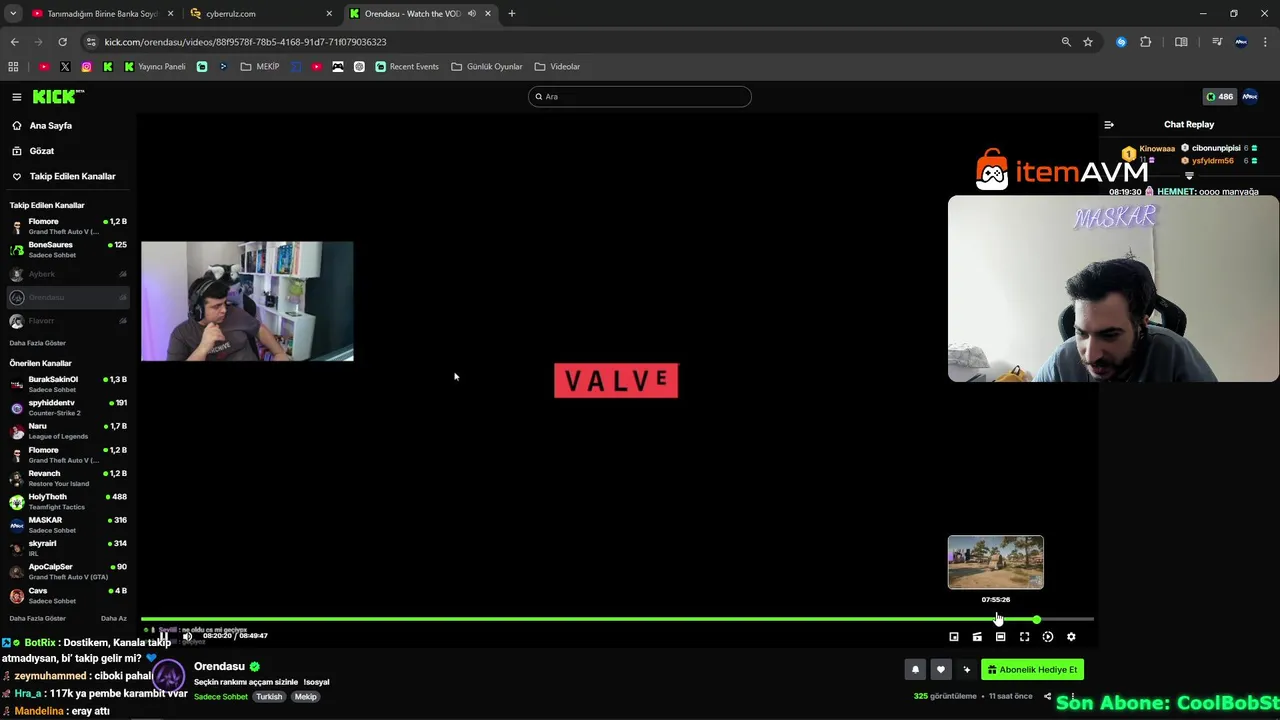Click the notification bell for Orendasu
The height and width of the screenshot is (720, 1280).
[915, 670]
